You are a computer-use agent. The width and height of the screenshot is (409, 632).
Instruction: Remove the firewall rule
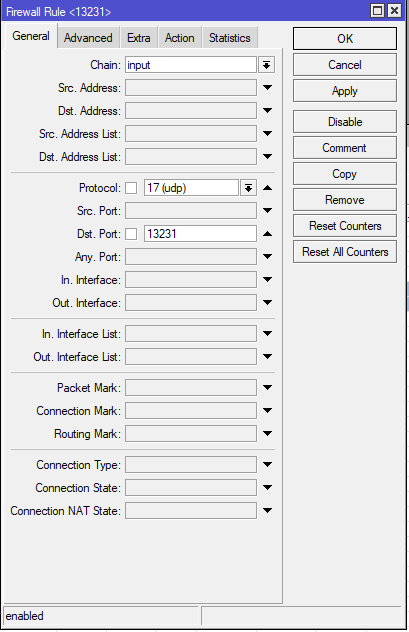tap(345, 200)
